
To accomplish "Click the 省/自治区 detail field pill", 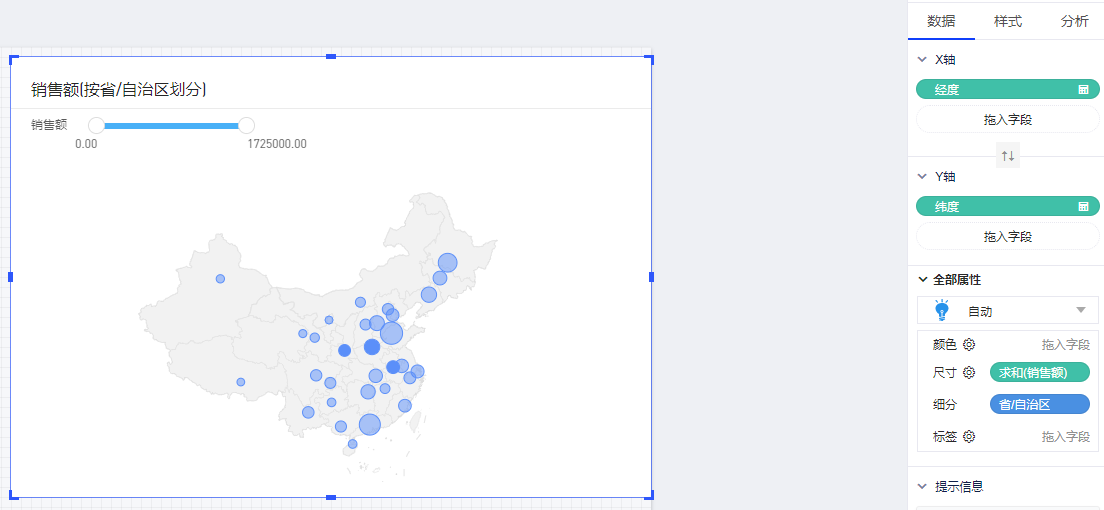I will click(1039, 405).
